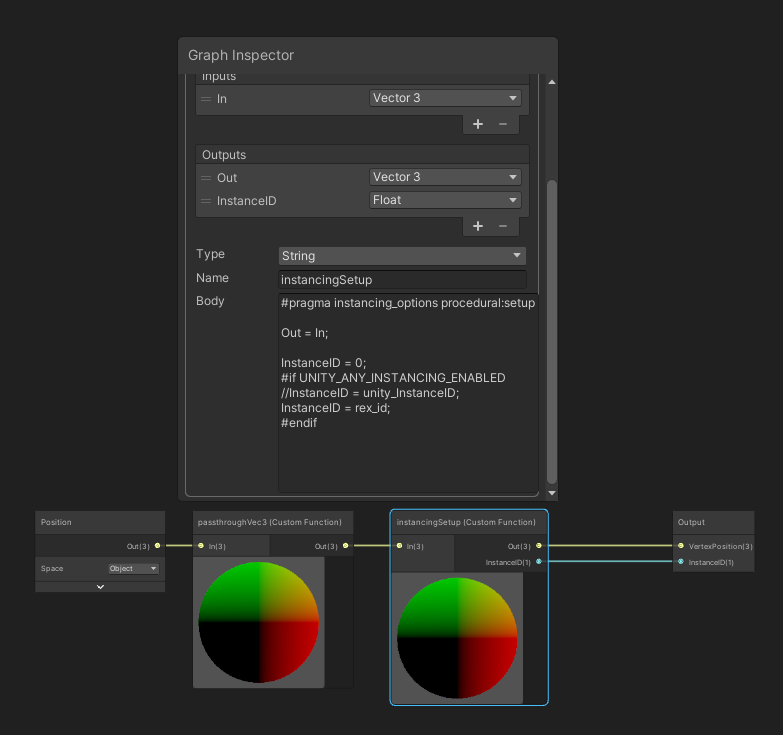This screenshot has height=735, width=783.
Task: Click the 'Out = In;' line in Body
Action: pos(305,333)
